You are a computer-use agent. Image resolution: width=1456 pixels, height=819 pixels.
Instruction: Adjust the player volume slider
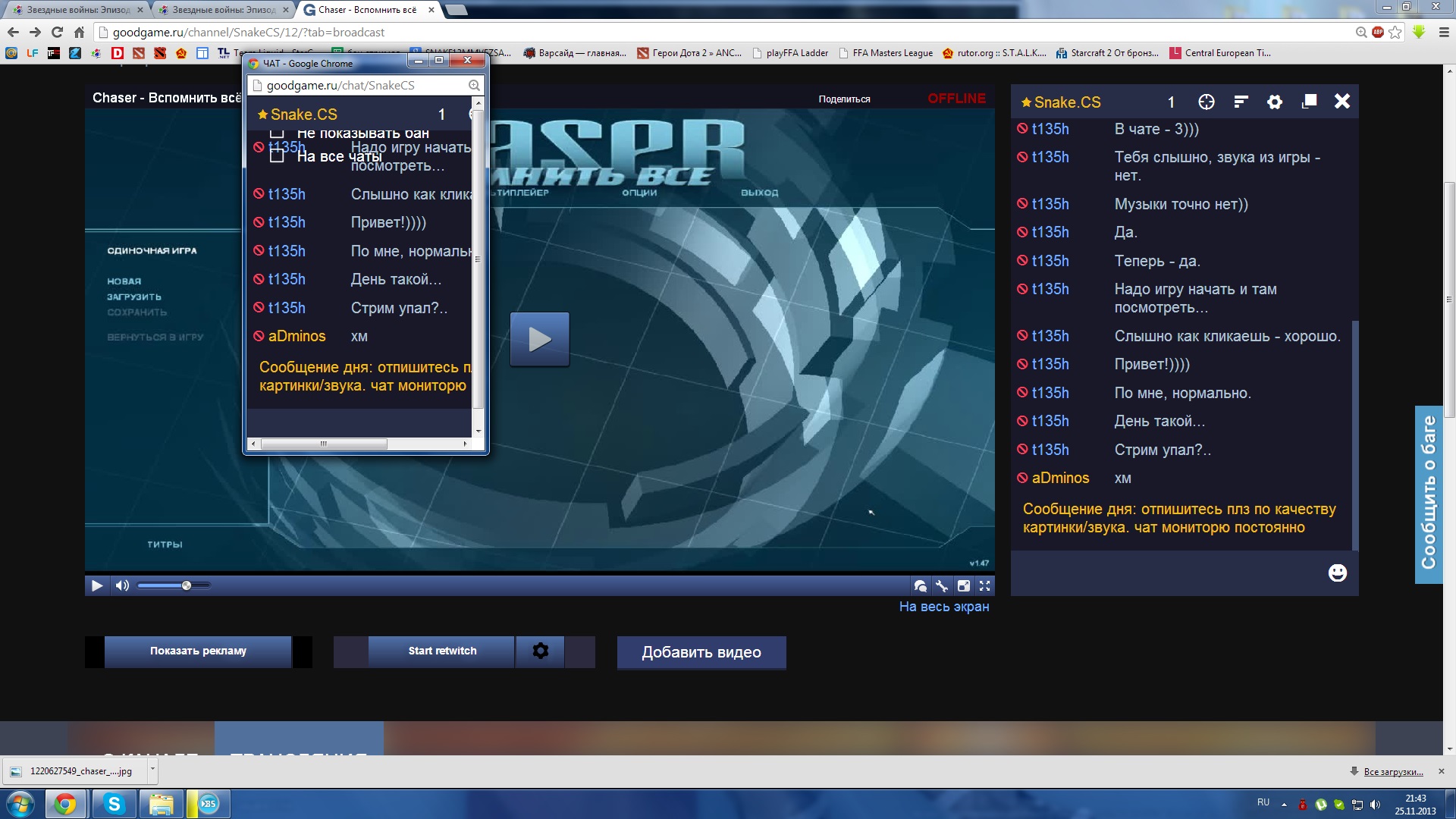tap(174, 585)
